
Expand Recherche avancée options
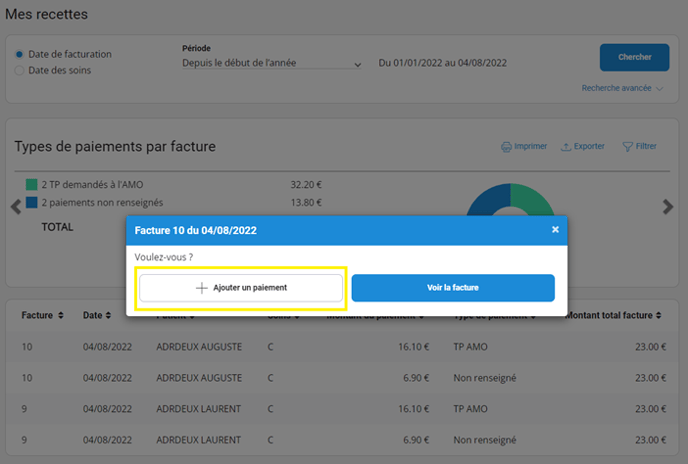[x=622, y=89]
